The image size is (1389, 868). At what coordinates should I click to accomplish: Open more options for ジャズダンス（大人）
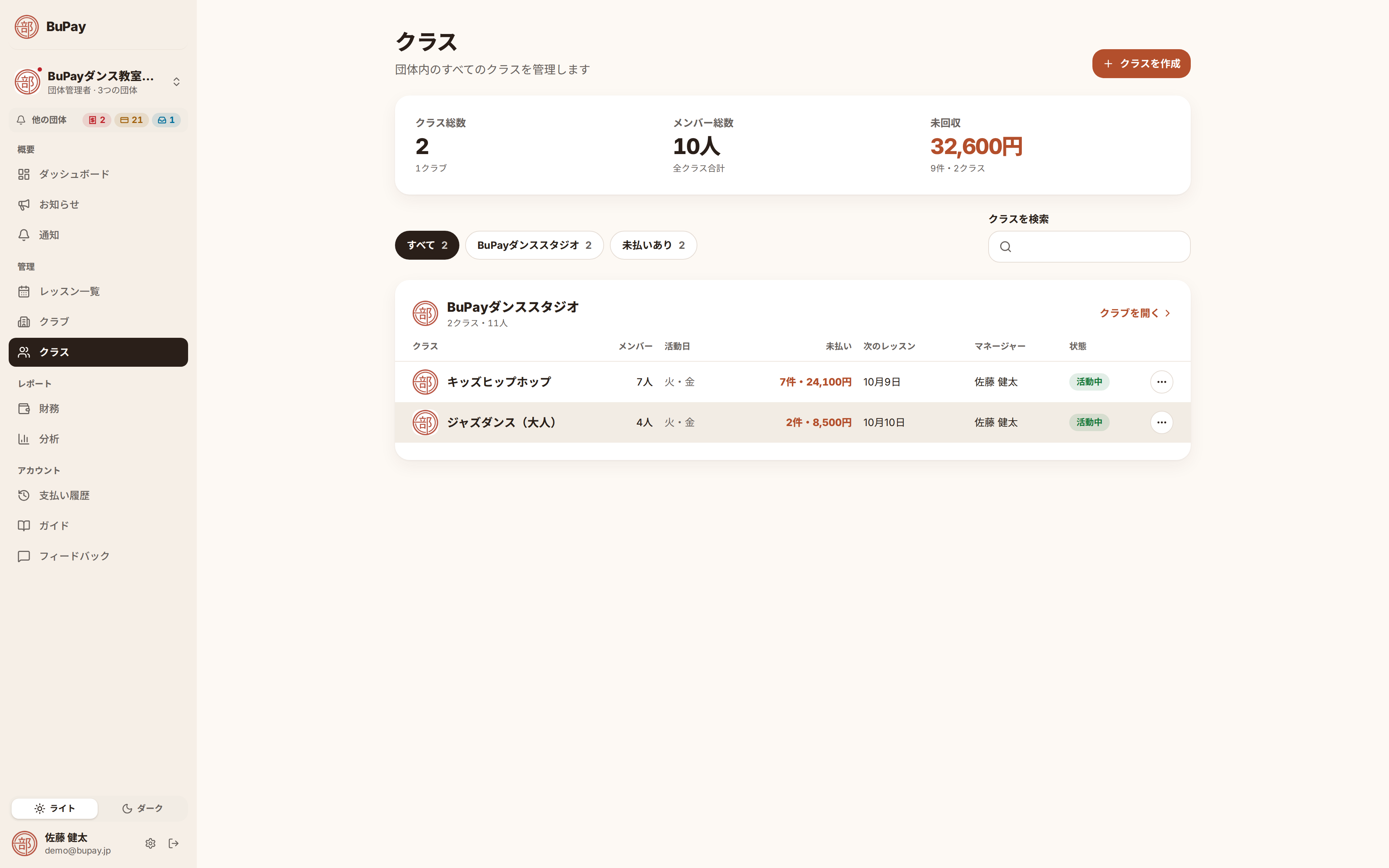pos(1161,422)
